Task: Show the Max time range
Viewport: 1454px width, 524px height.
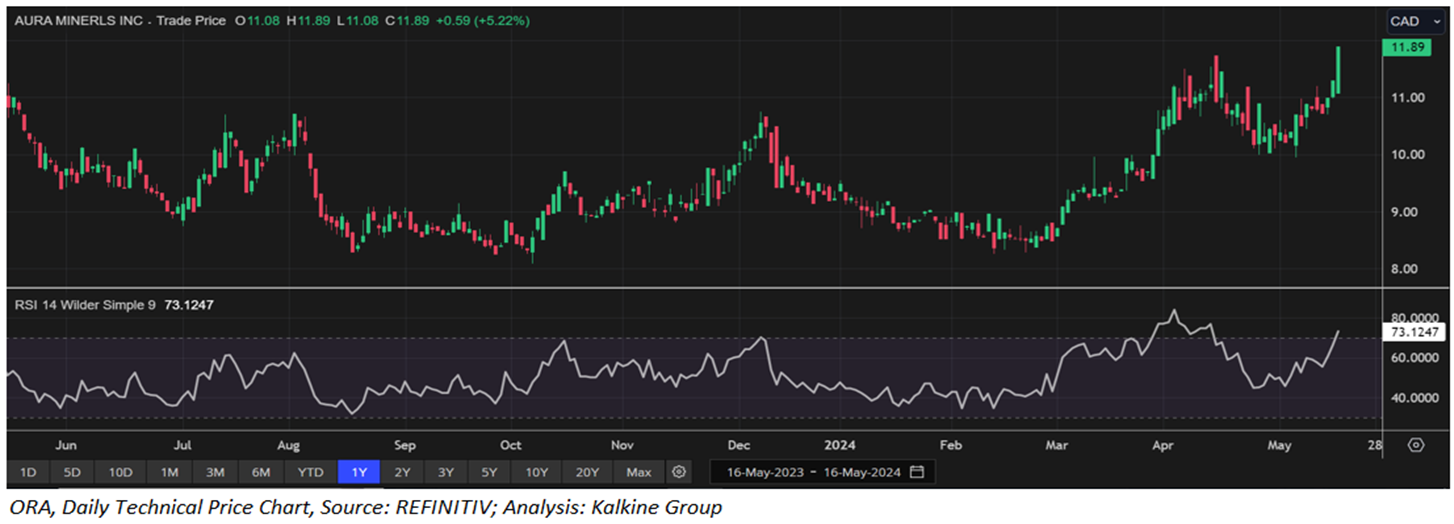Action: [x=639, y=471]
